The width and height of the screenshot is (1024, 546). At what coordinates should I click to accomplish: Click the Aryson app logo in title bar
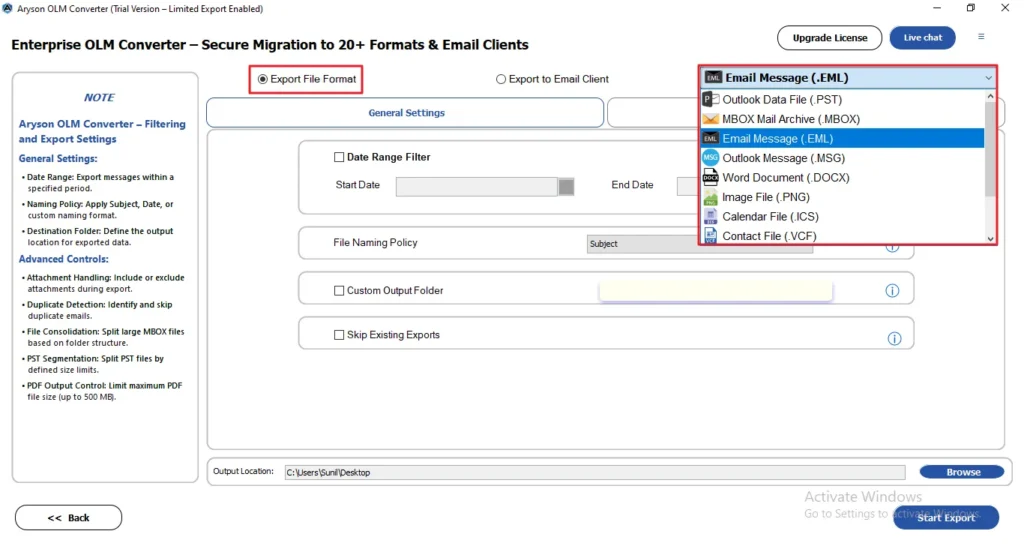[7, 8]
